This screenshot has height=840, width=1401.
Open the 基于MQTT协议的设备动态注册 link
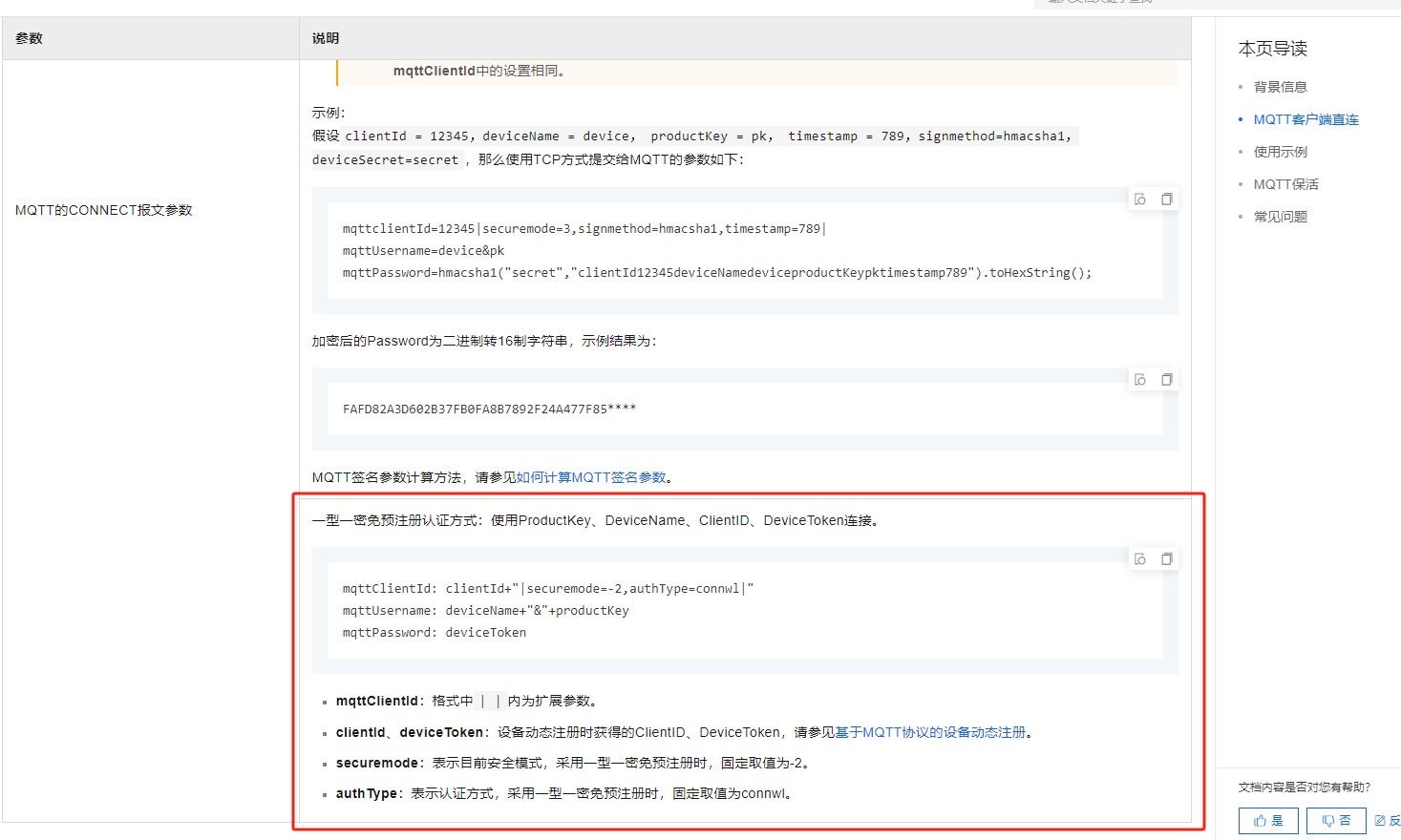coord(930,732)
